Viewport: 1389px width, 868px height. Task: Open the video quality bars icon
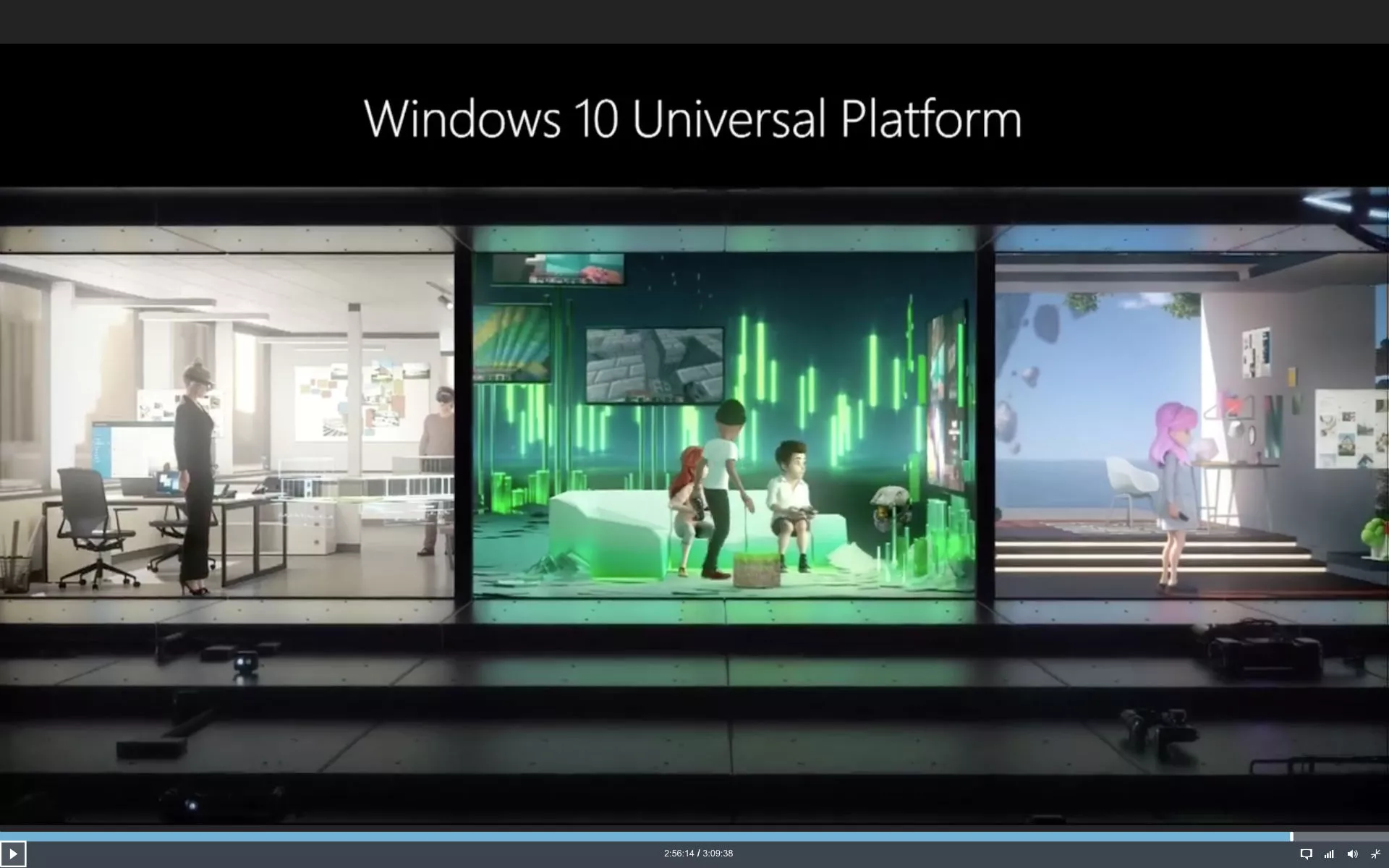click(1329, 854)
